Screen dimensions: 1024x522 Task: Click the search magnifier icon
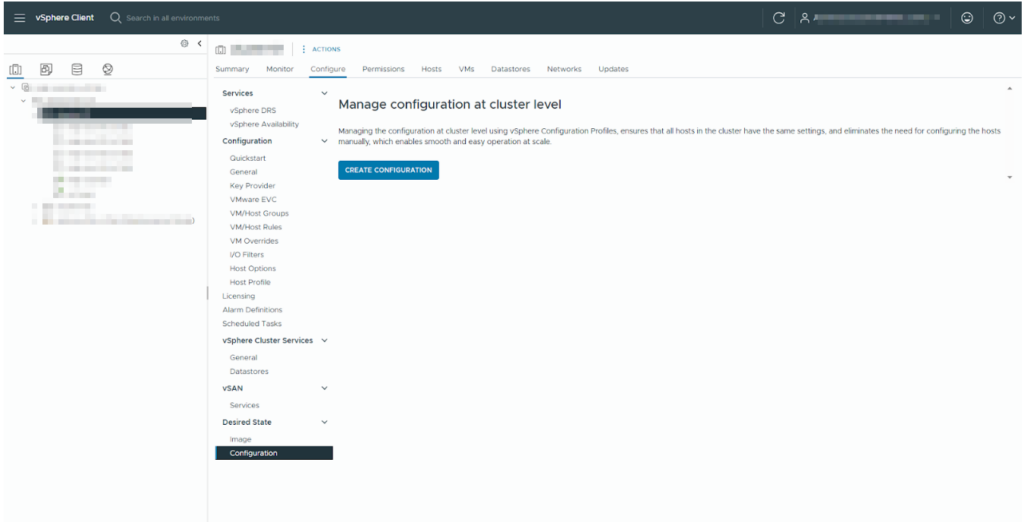pyautogui.click(x=116, y=18)
